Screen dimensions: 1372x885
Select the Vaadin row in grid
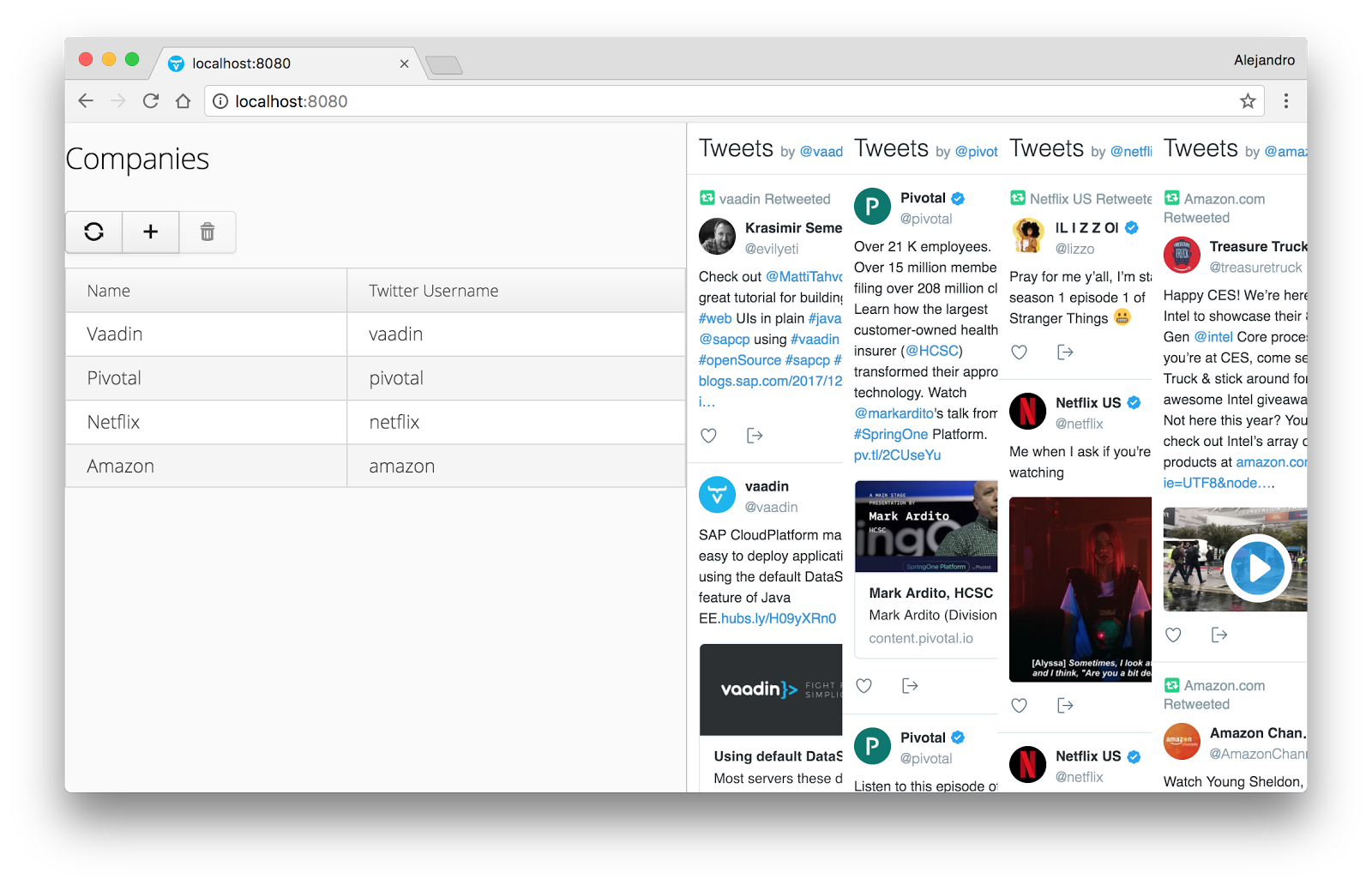pyautogui.click(x=206, y=334)
